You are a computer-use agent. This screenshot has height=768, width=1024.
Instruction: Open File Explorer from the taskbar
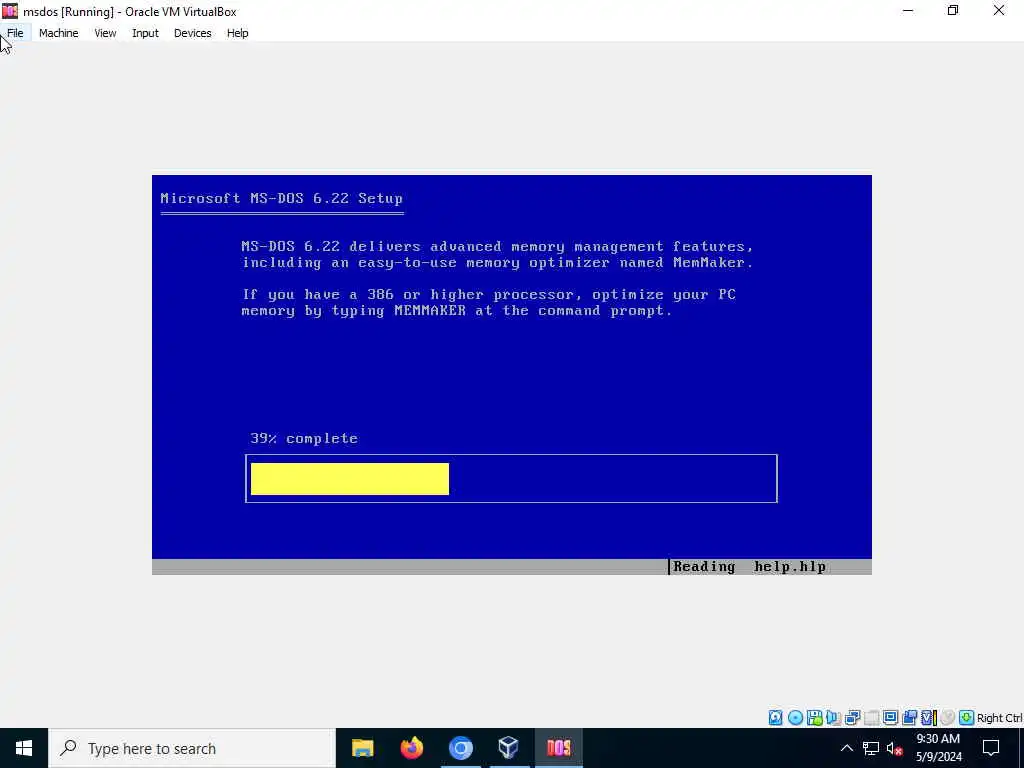pos(362,748)
